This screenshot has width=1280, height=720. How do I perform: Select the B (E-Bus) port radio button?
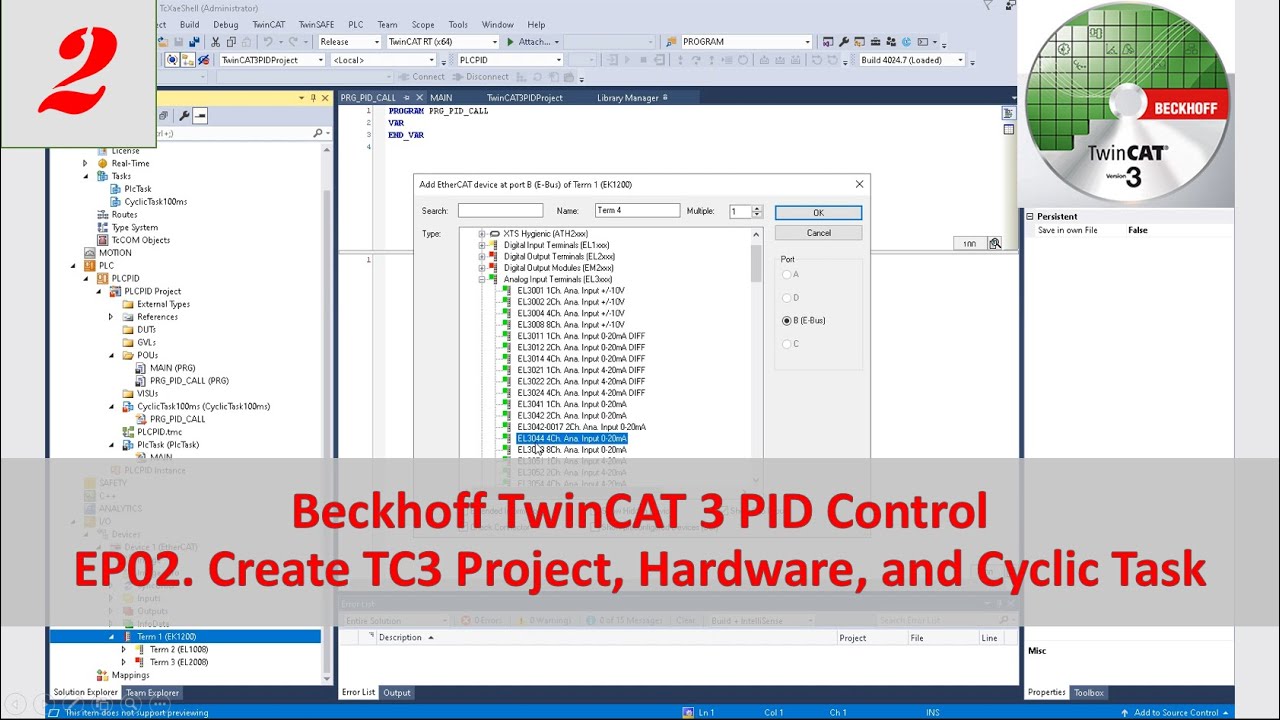pyautogui.click(x=787, y=321)
